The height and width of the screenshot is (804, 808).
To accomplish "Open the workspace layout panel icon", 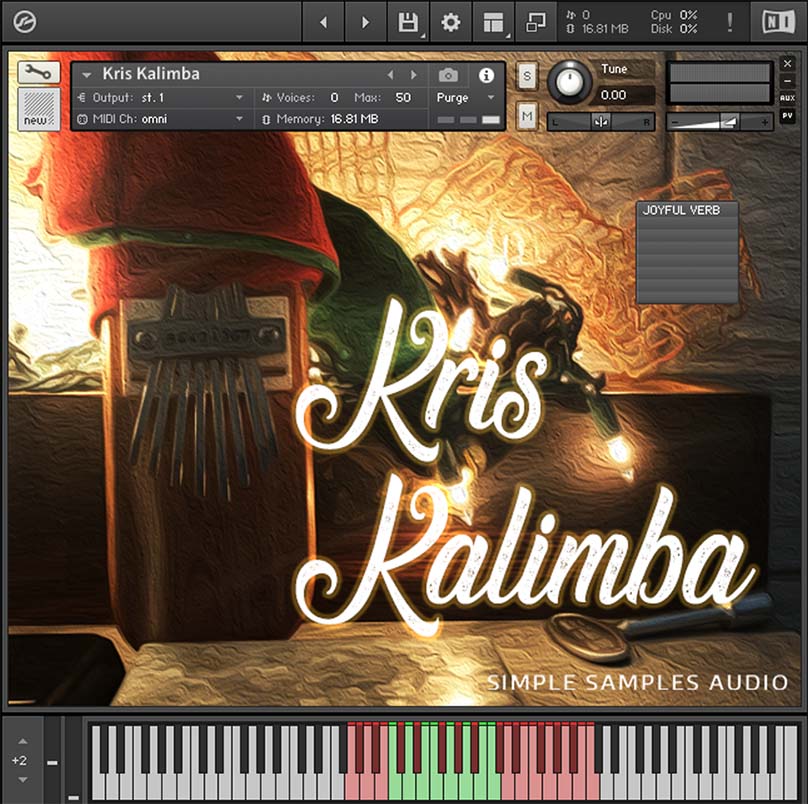I will click(x=494, y=22).
